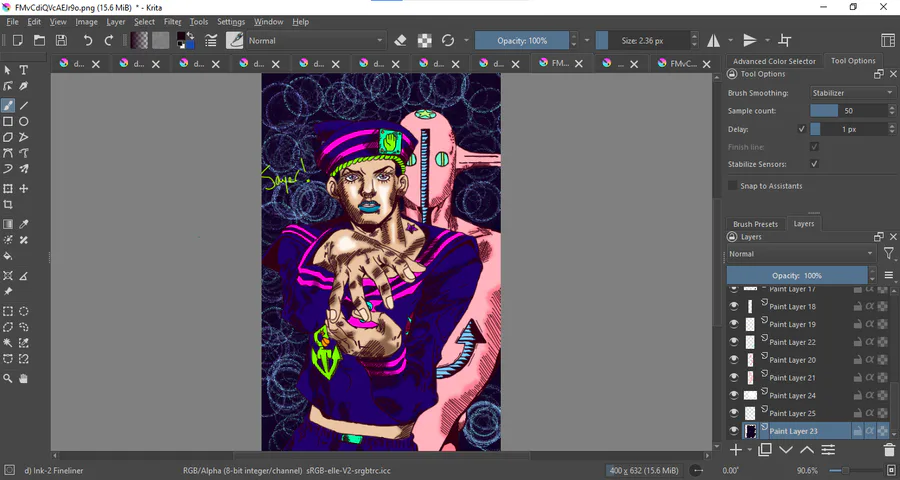Duplicate the selected layer
The height and width of the screenshot is (480, 900).
pos(765,450)
